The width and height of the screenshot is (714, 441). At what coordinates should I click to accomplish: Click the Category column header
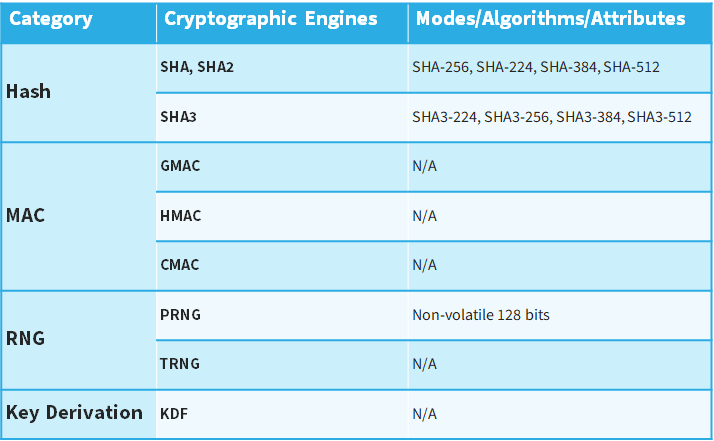point(52,19)
